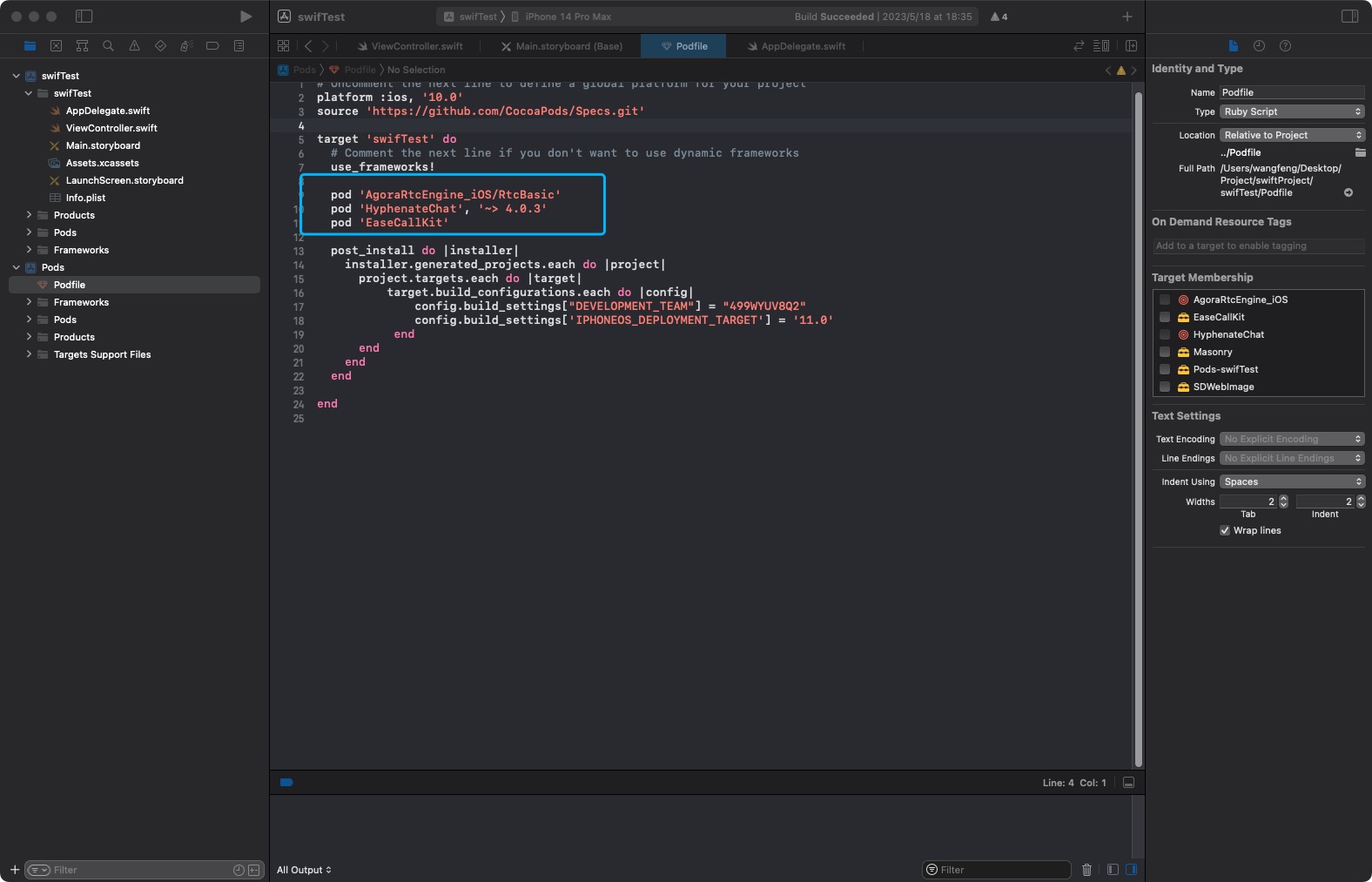Image resolution: width=1372 pixels, height=882 pixels.
Task: Reveal Podfile location arrow in Finder
Action: [1348, 192]
